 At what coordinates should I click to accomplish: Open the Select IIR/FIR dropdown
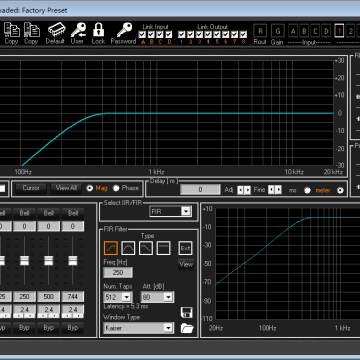[171, 211]
